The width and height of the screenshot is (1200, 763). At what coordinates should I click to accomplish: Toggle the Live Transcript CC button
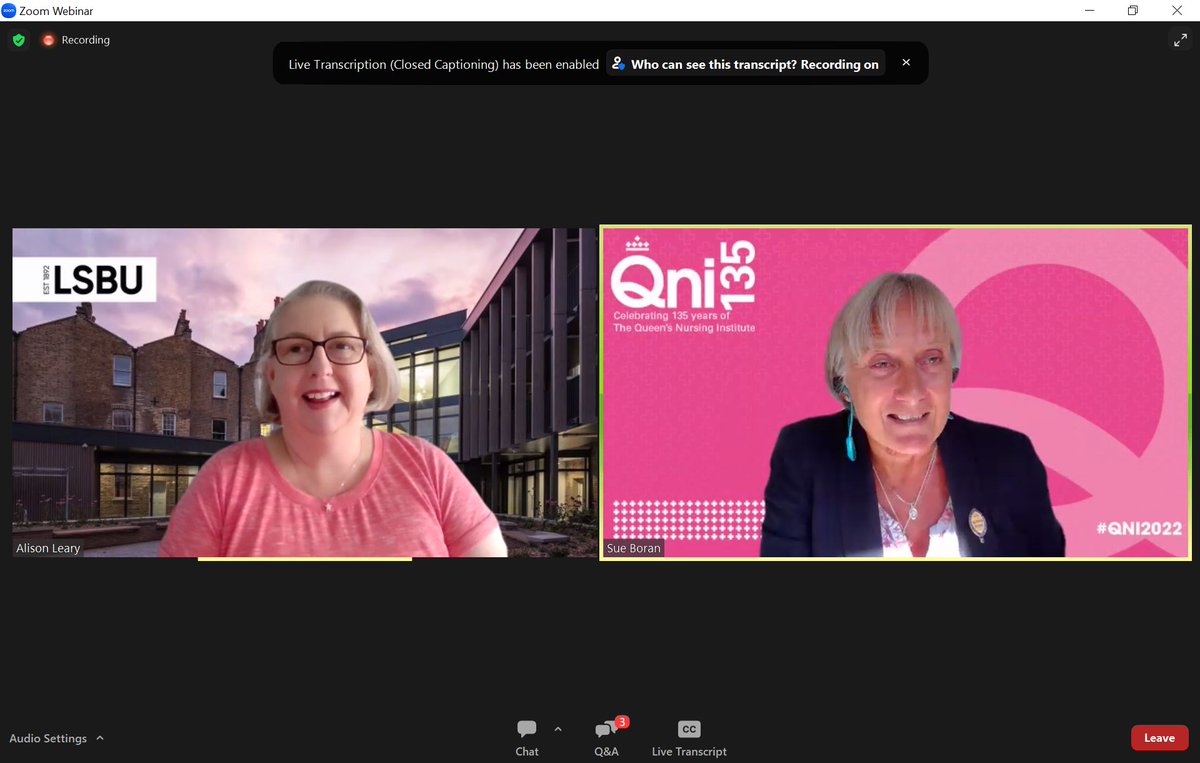(689, 738)
